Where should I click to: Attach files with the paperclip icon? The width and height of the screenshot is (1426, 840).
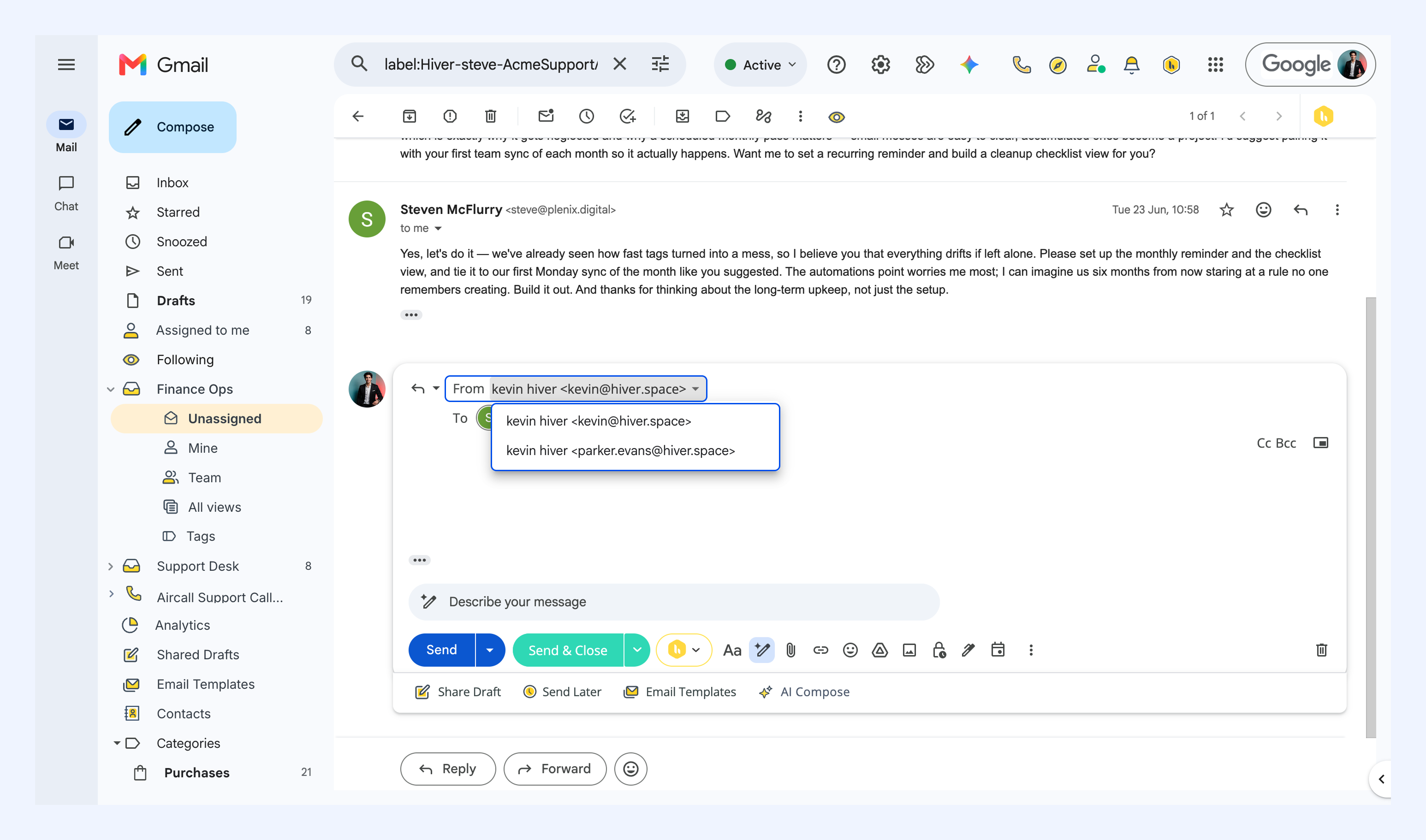[791, 651]
